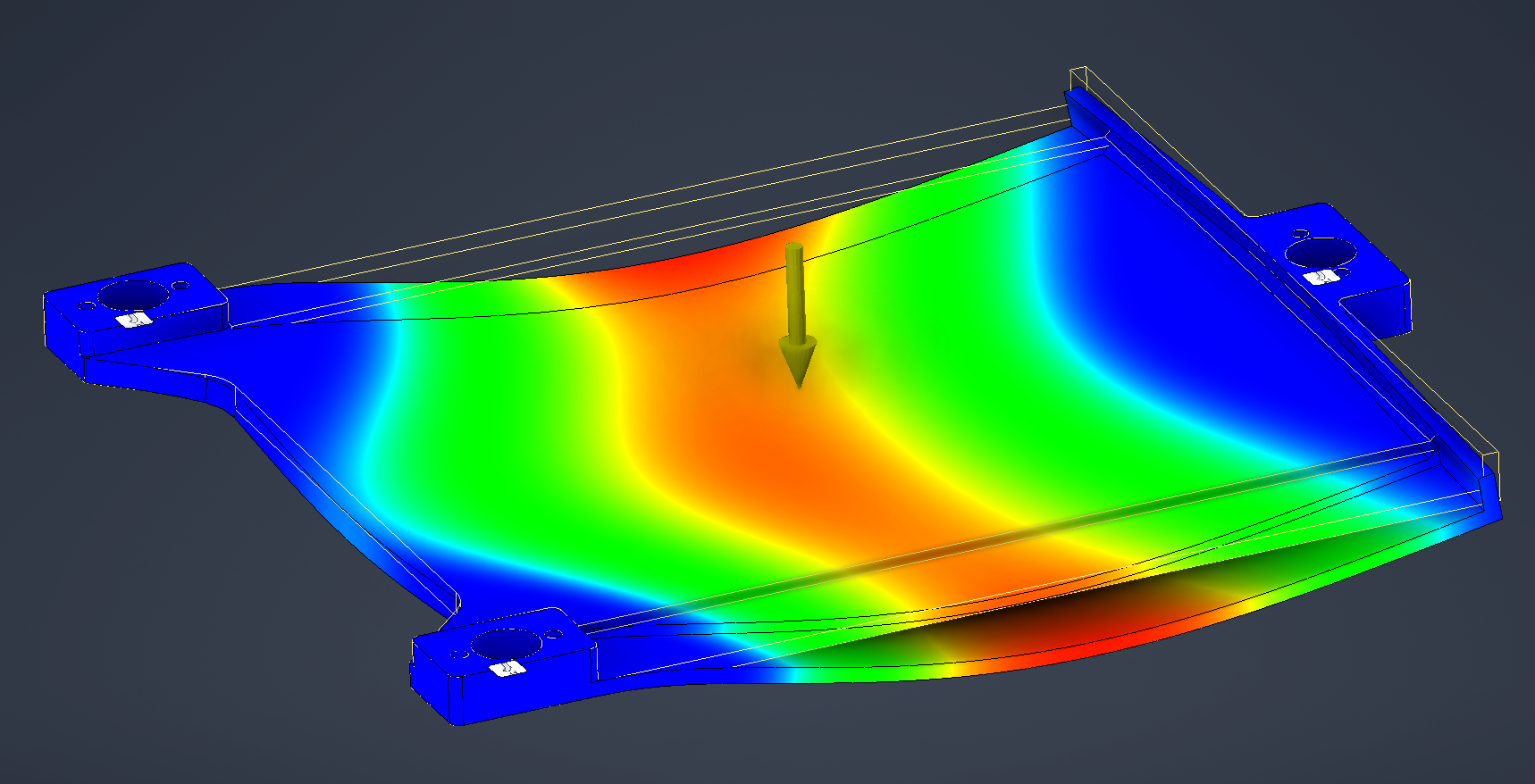This screenshot has height=784, width=1535.
Task: Select small hole right of left tab bore
Action: tap(181, 287)
